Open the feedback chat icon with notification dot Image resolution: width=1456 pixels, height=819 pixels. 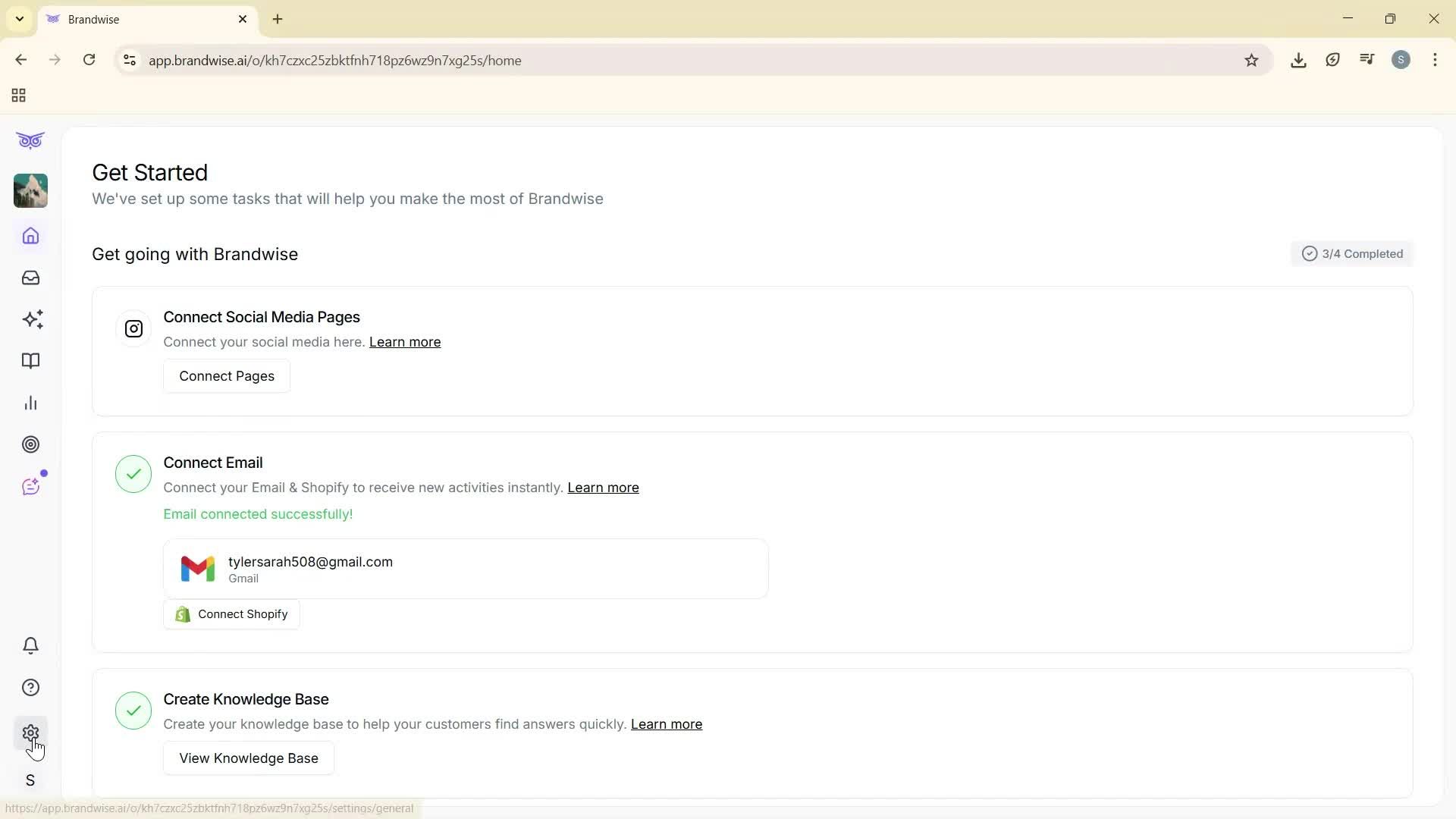[30, 486]
